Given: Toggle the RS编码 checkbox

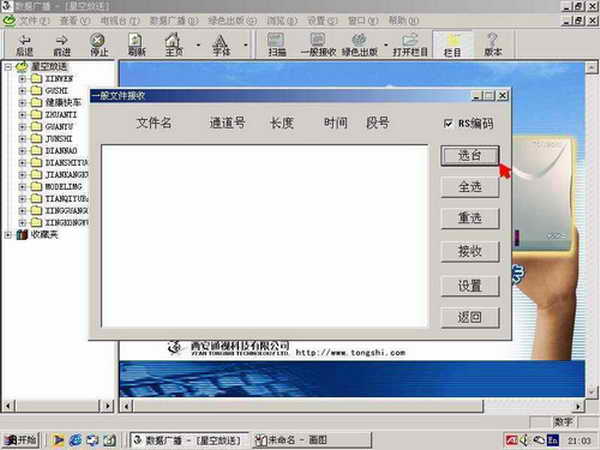Looking at the screenshot, I should 448,123.
